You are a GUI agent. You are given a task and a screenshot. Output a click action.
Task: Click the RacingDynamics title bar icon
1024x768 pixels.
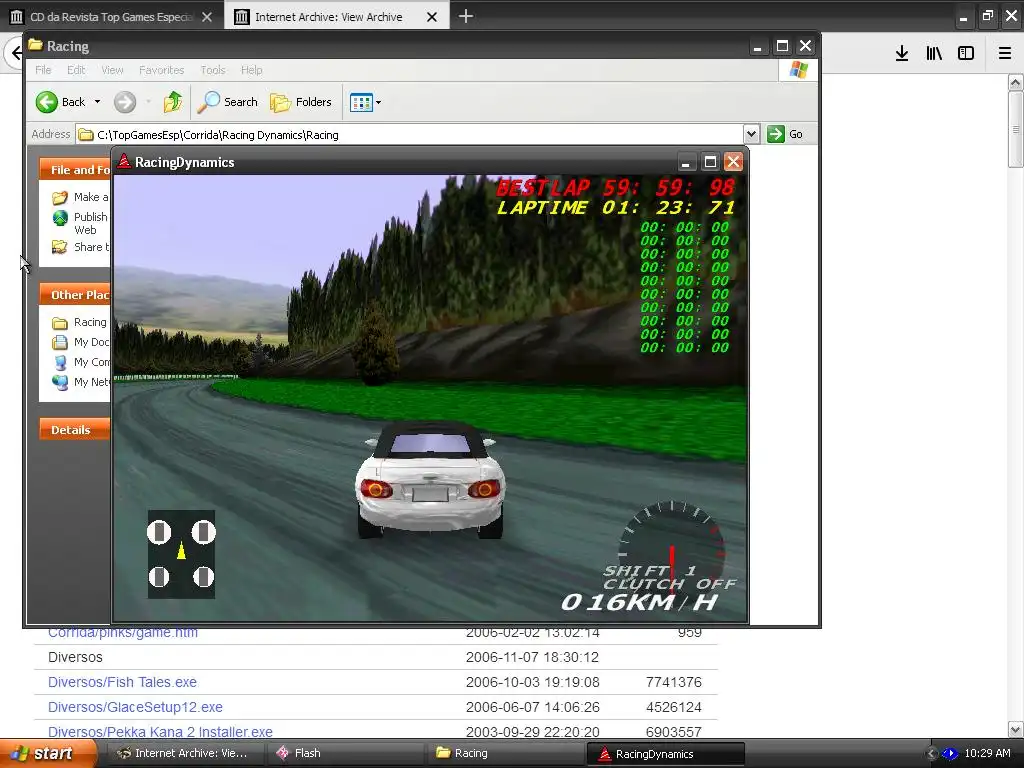(123, 162)
